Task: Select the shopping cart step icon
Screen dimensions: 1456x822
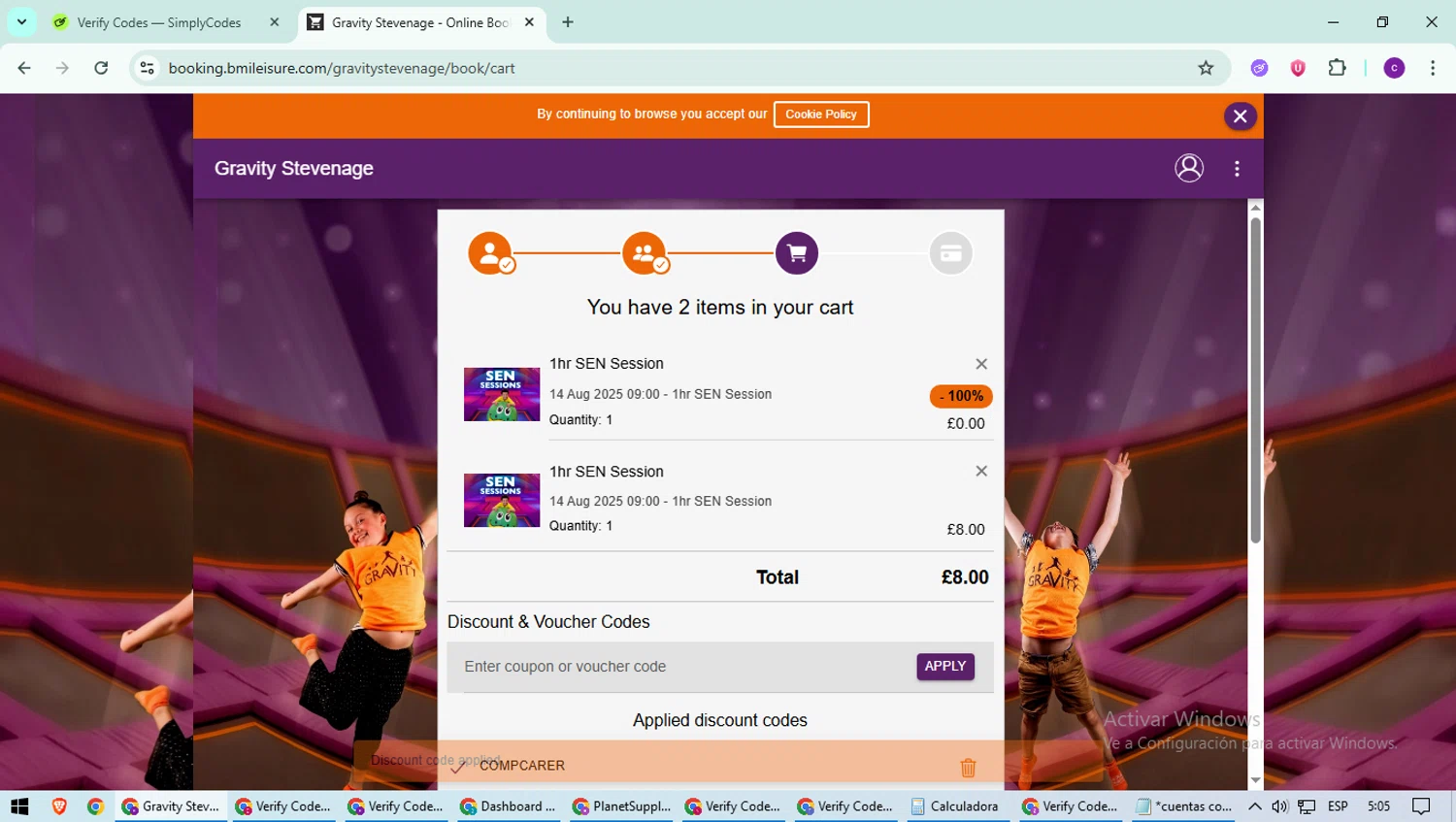Action: click(797, 253)
